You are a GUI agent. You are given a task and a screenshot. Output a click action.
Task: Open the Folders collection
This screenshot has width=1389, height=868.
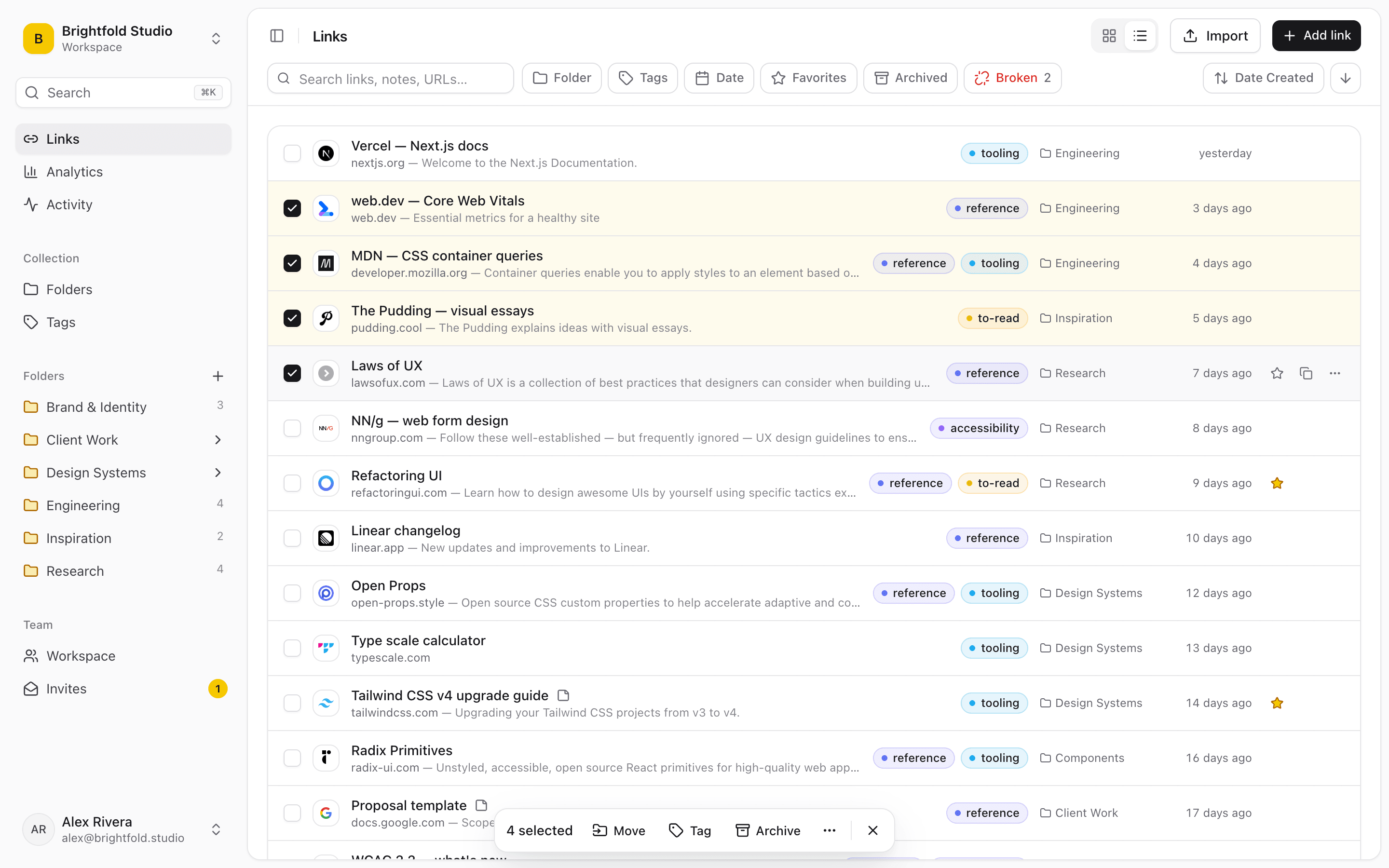click(x=123, y=289)
